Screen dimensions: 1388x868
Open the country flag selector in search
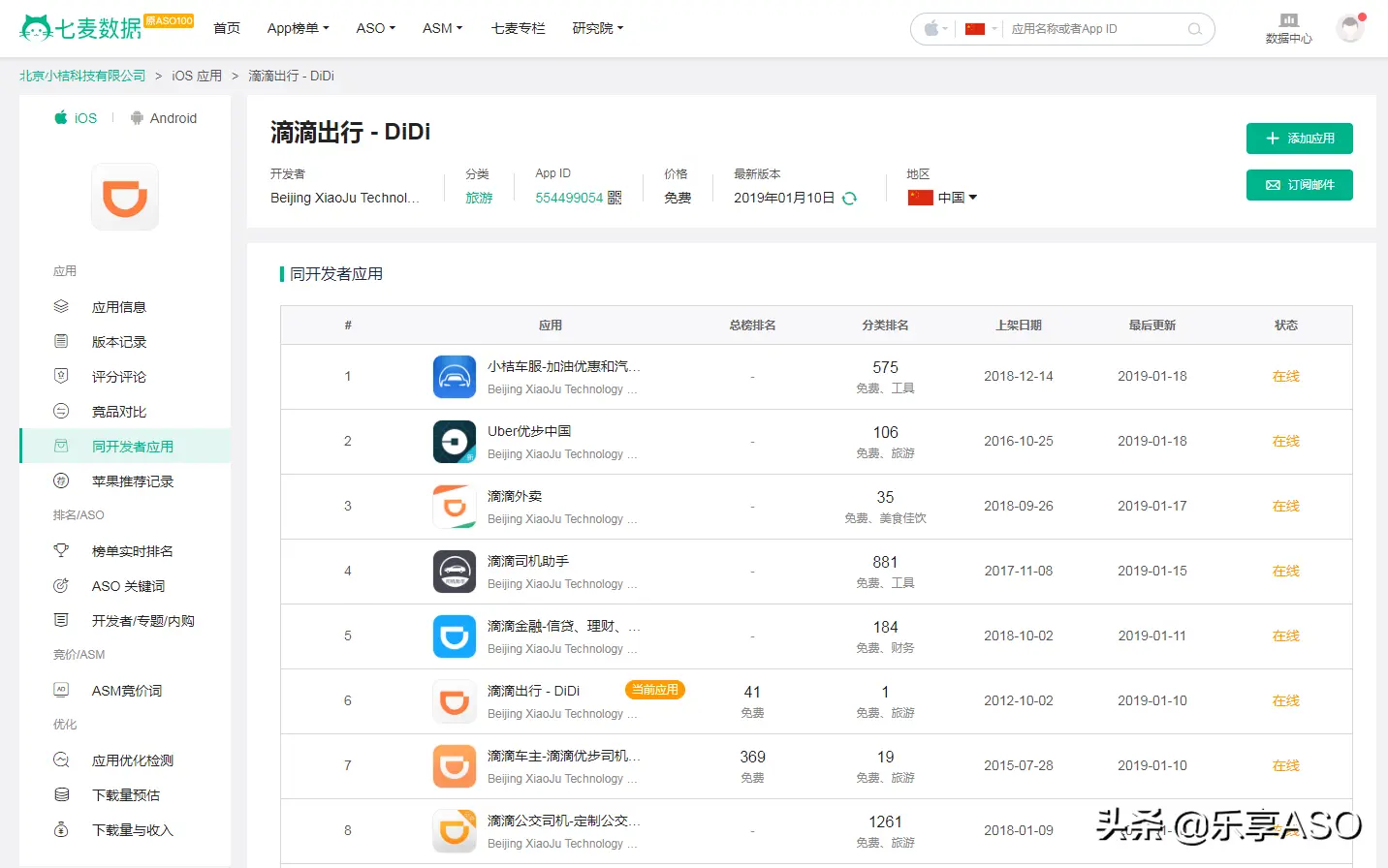[x=981, y=29]
